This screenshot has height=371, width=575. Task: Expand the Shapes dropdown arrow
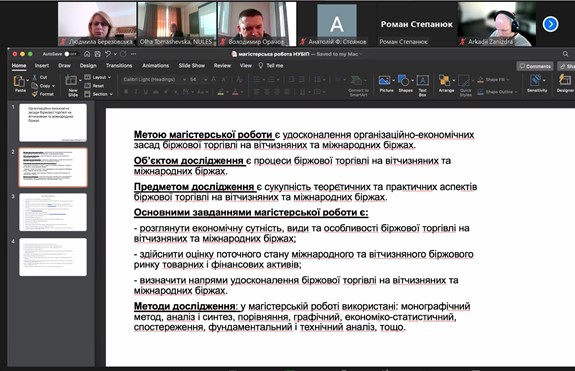413,80
